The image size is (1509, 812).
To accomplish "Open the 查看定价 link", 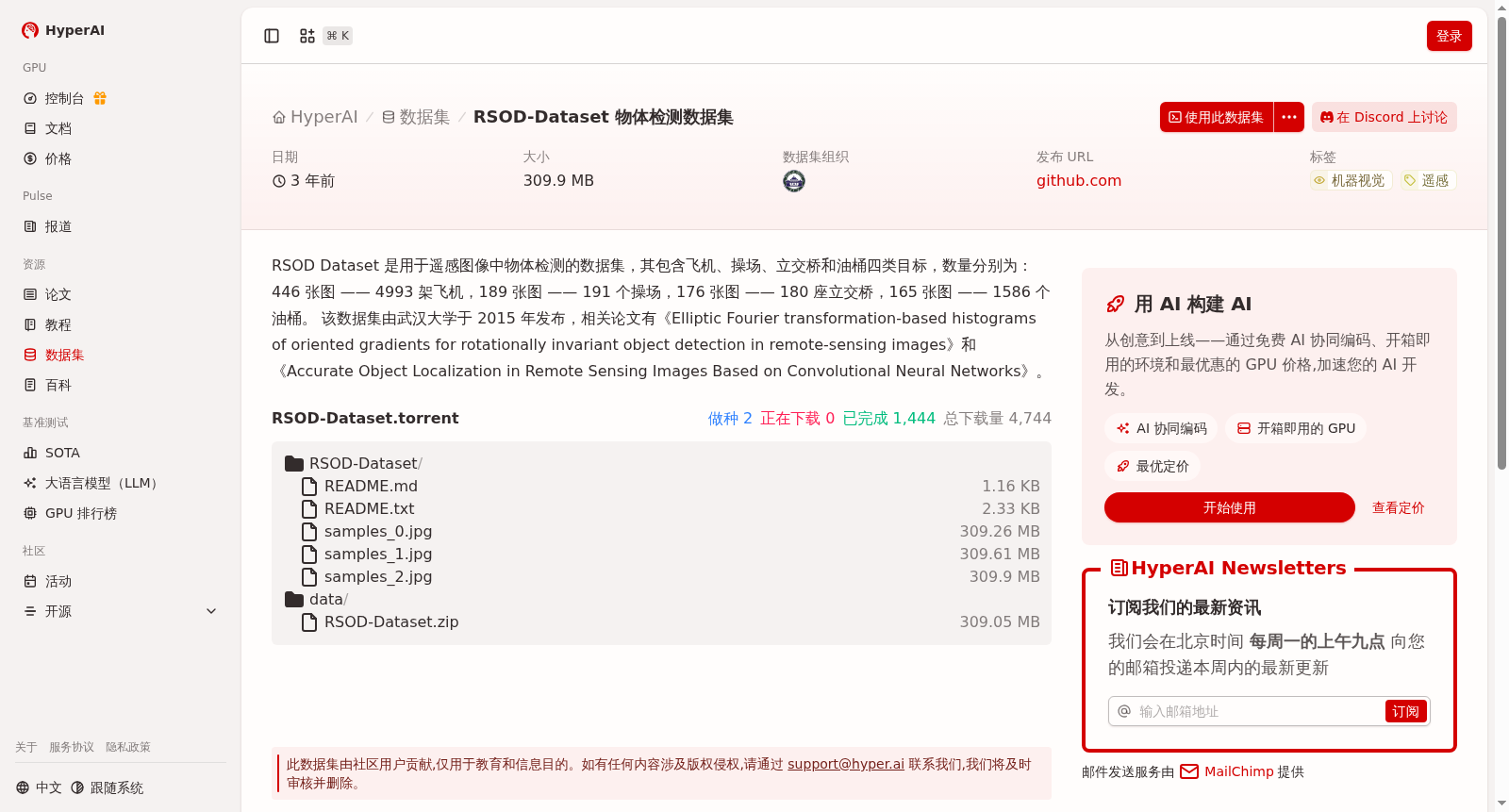I will pos(1398,507).
